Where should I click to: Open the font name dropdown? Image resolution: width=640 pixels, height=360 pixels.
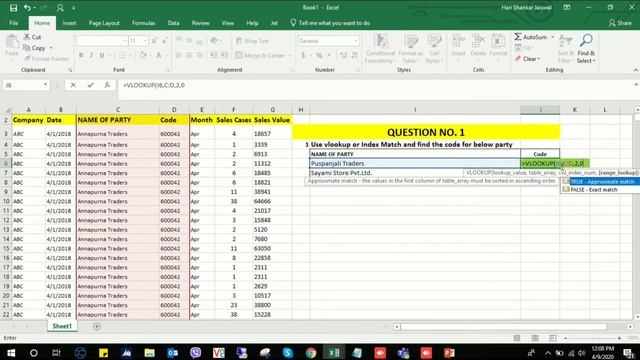(125, 41)
